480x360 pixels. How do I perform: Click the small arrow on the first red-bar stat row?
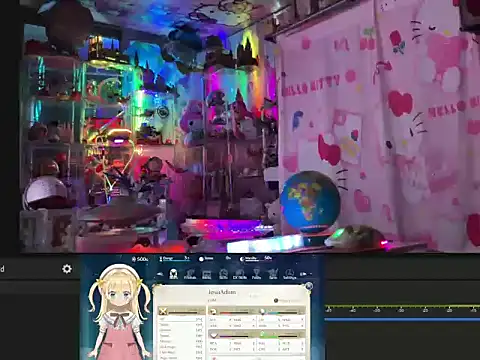pyautogui.click(x=253, y=320)
